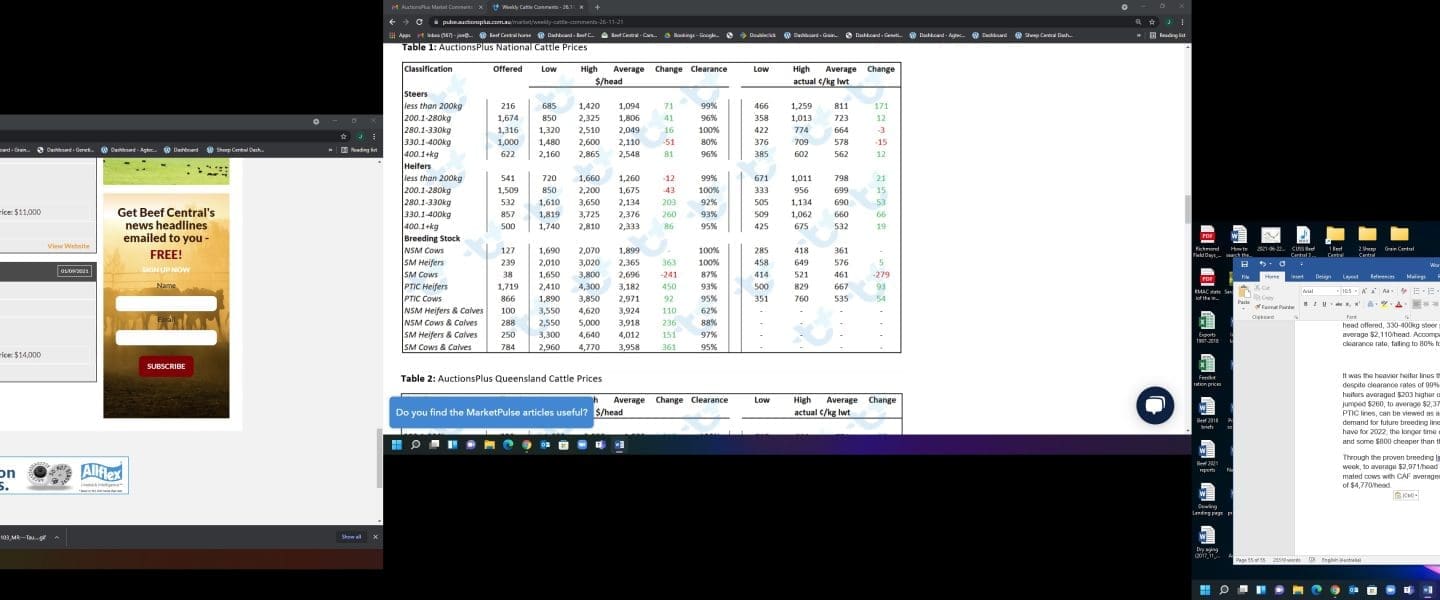Open the Paste Options (Ctrl) popup
1440x600 pixels.
[1408, 495]
